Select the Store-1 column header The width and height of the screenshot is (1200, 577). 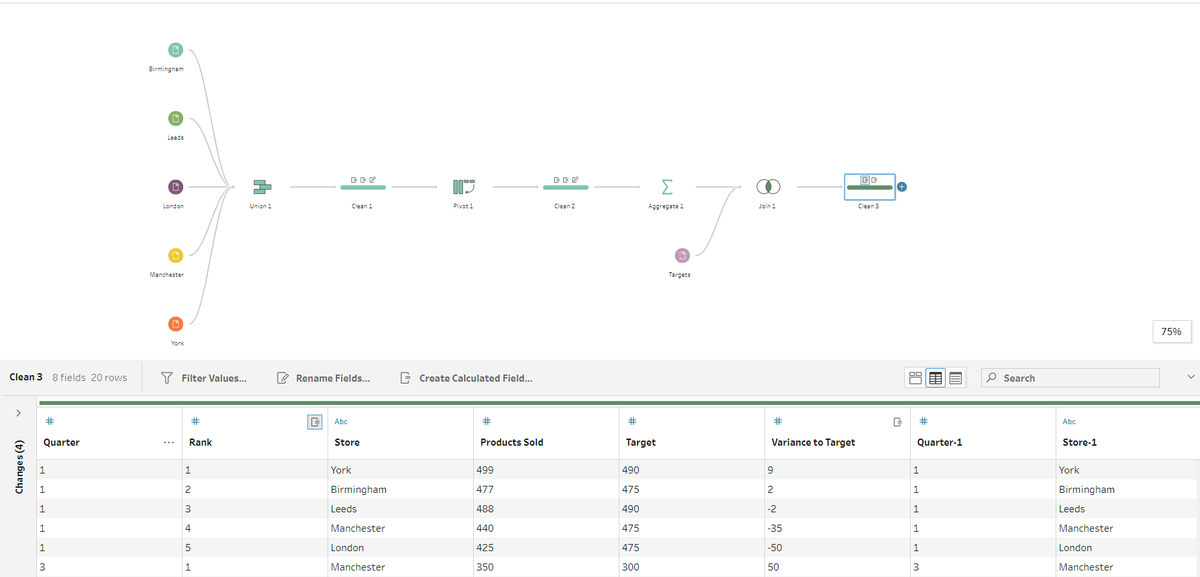1080,442
